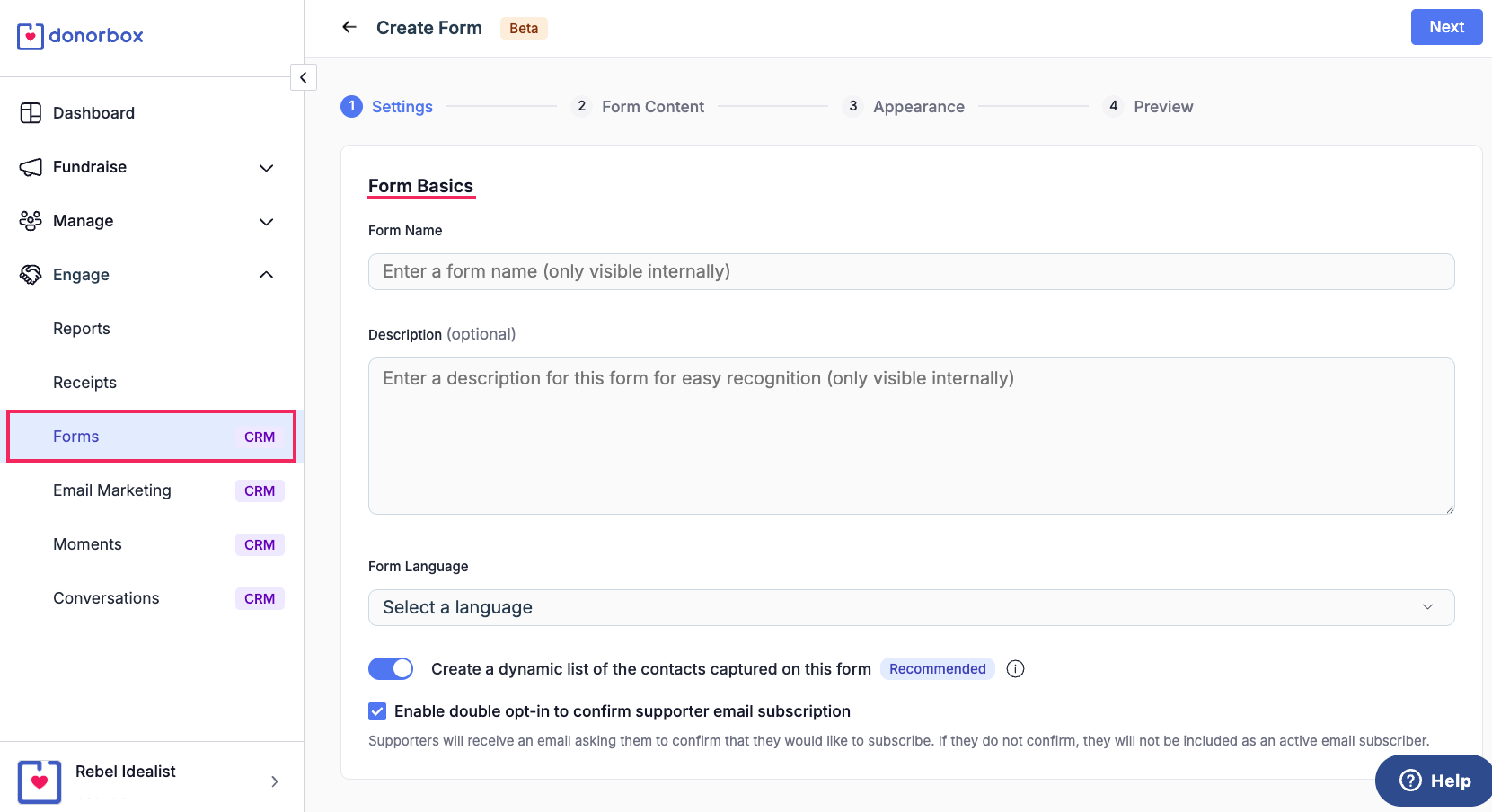Open Conversations in the sidebar
Screen dimensions: 1492x812
151,598
